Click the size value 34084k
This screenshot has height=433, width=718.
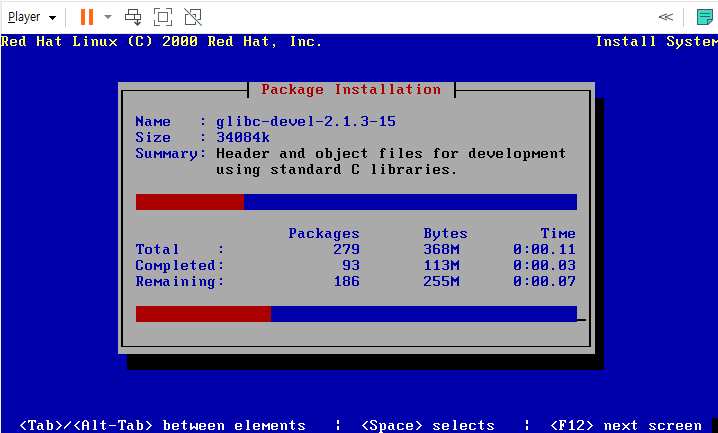pyautogui.click(x=243, y=137)
